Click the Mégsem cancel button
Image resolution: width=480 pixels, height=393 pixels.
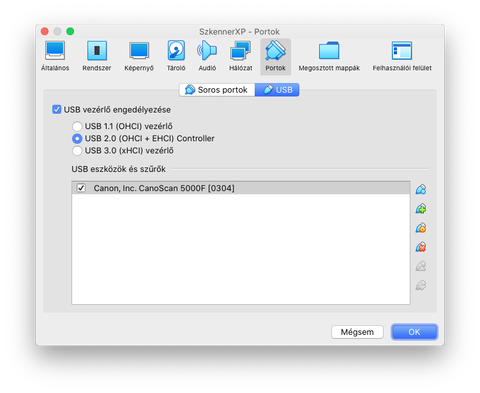(357, 332)
